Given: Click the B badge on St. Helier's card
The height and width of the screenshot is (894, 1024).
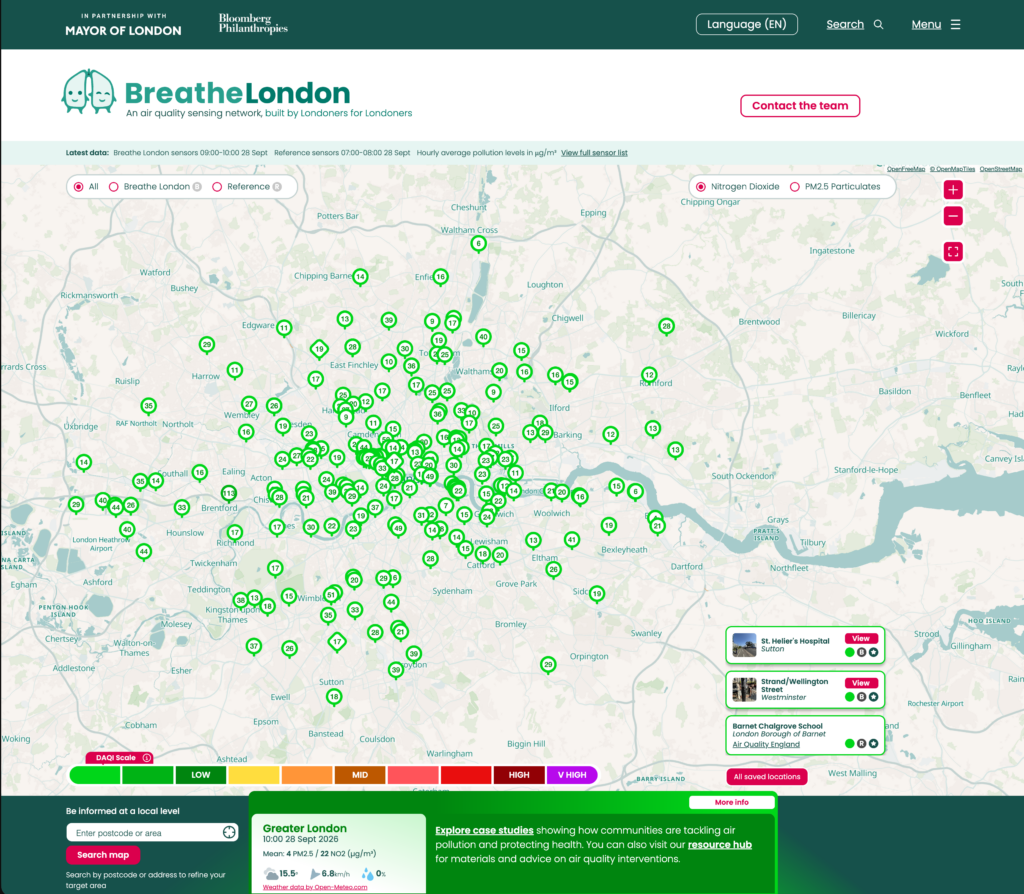Looking at the screenshot, I should (861, 652).
